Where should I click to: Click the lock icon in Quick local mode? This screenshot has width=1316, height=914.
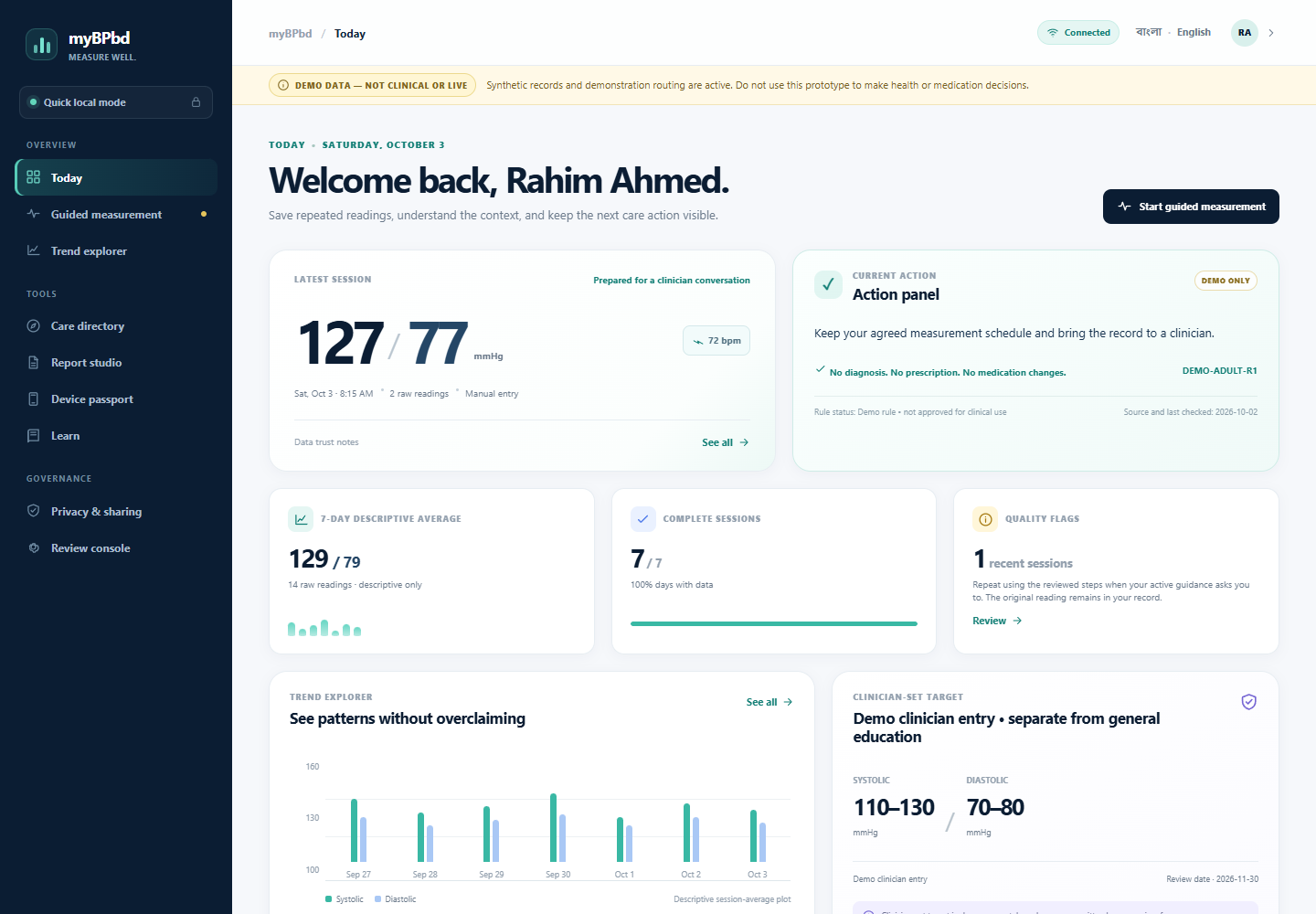196,102
